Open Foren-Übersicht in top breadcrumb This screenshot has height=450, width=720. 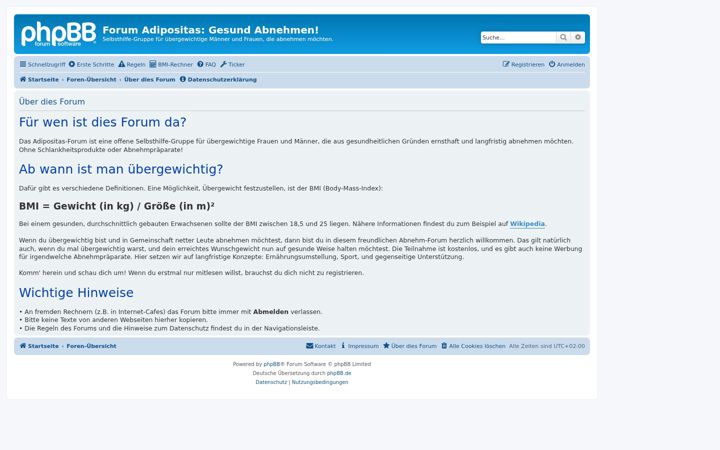[91, 80]
